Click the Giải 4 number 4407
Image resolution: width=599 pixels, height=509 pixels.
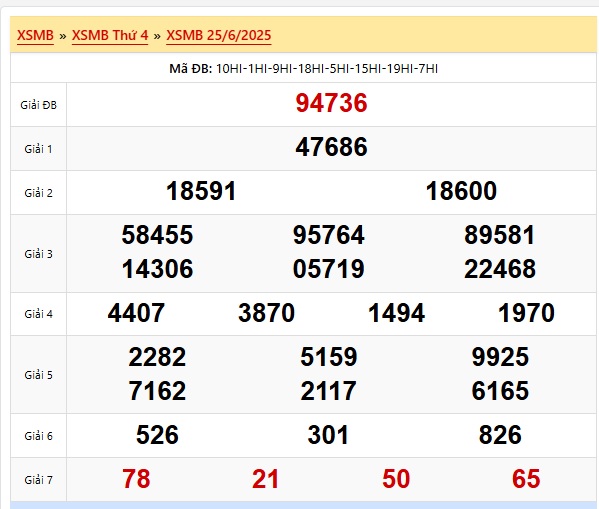click(x=136, y=313)
